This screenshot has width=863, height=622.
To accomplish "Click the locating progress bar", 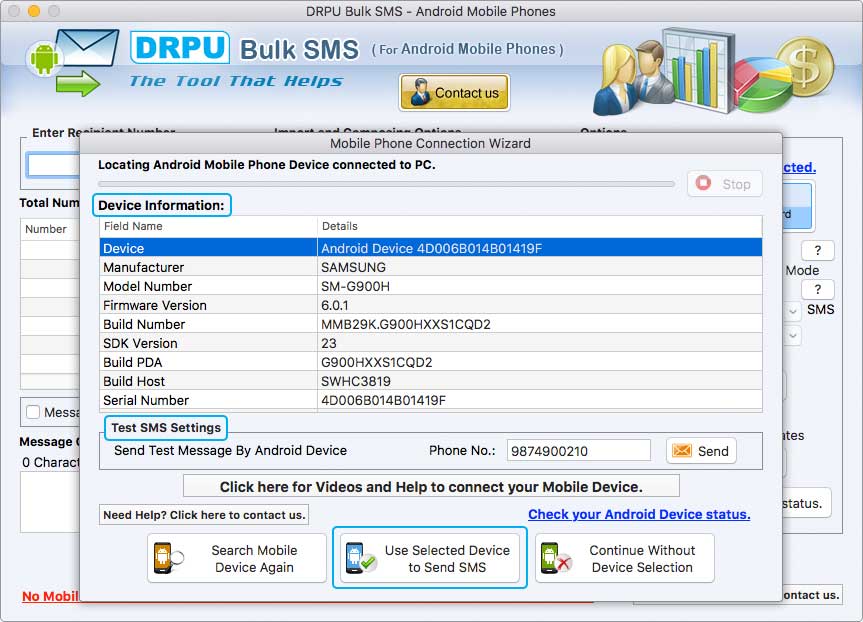I will (386, 184).
